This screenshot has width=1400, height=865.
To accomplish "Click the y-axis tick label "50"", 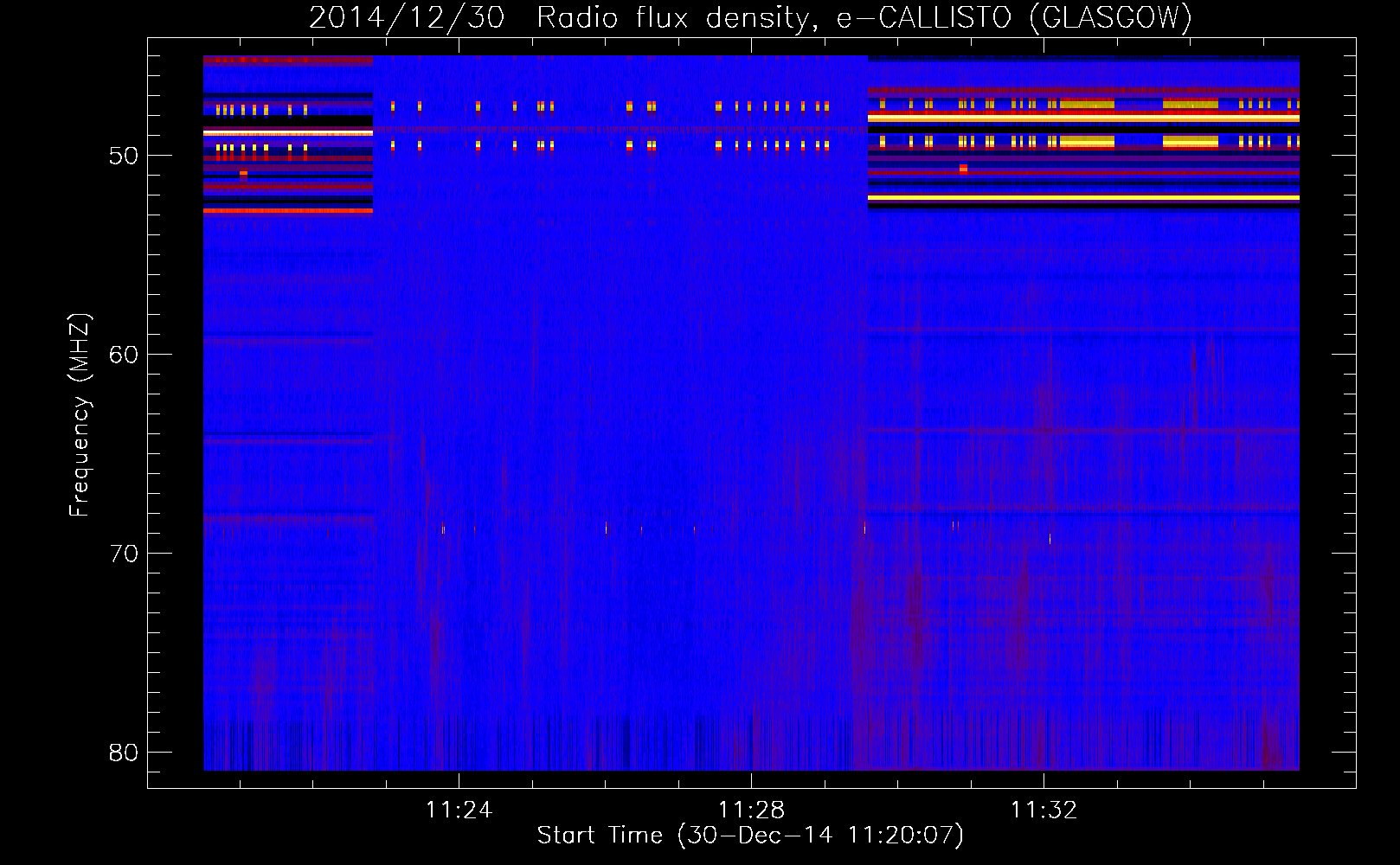I will tap(124, 157).
